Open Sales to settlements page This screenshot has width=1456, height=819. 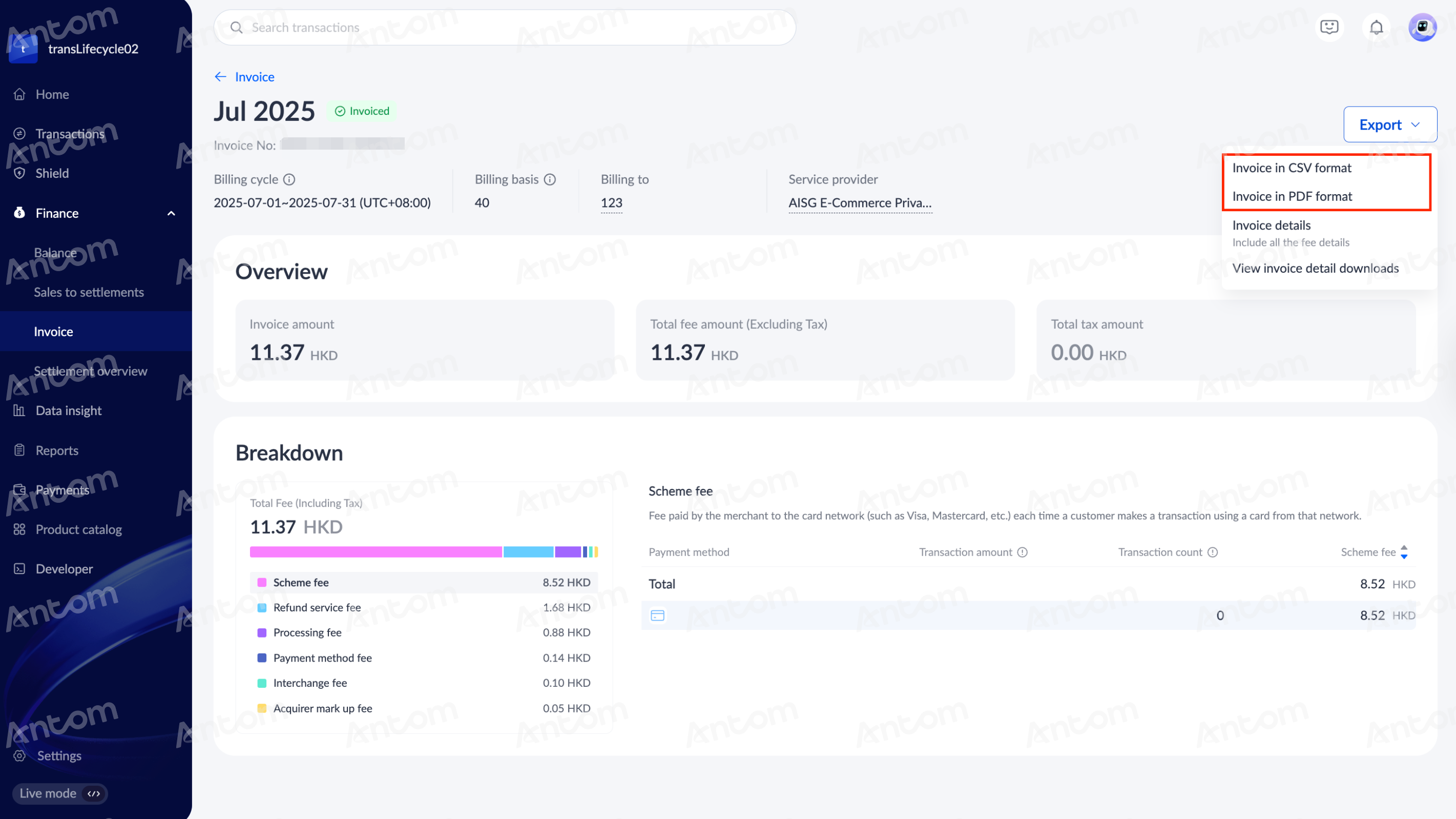click(x=89, y=293)
